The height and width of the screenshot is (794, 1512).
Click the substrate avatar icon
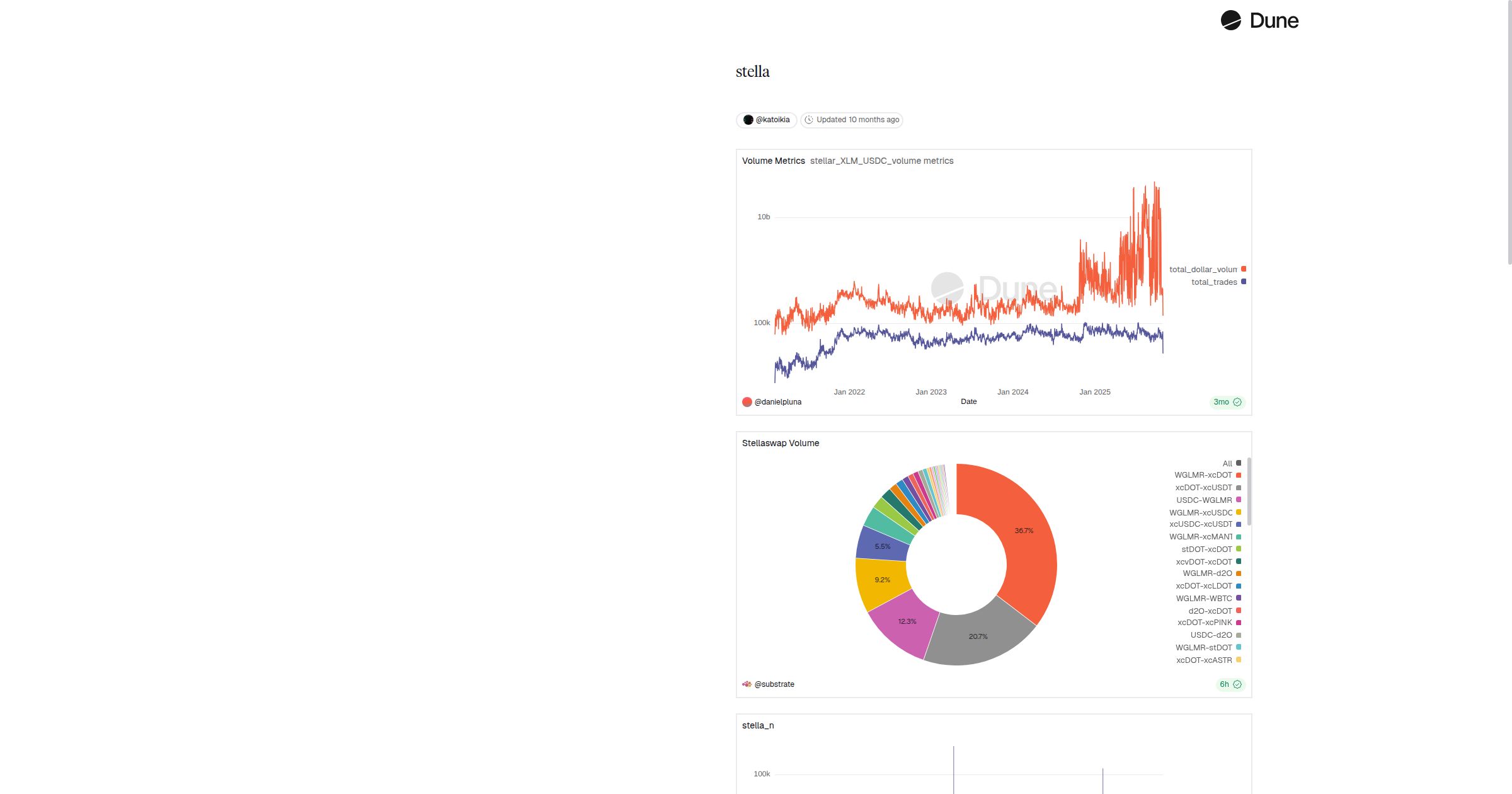(747, 684)
